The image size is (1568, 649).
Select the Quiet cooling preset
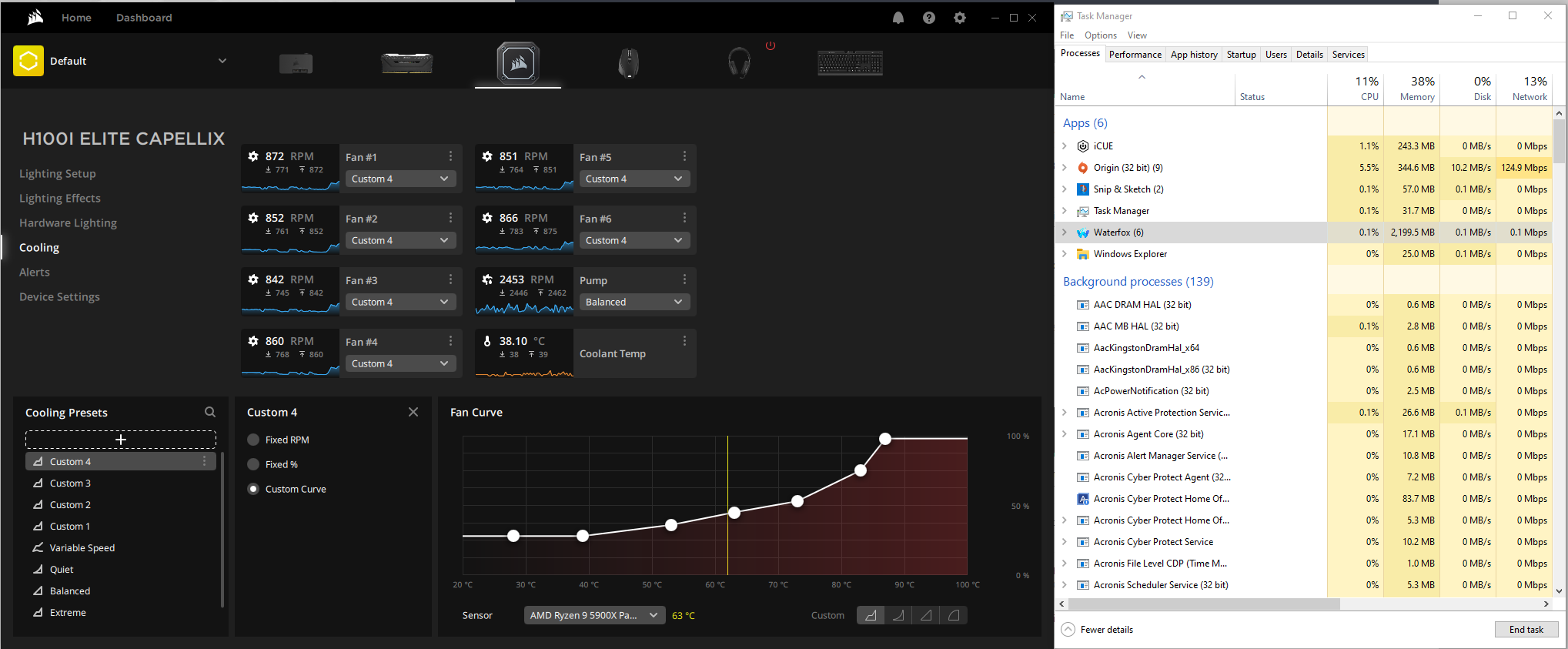121,569
